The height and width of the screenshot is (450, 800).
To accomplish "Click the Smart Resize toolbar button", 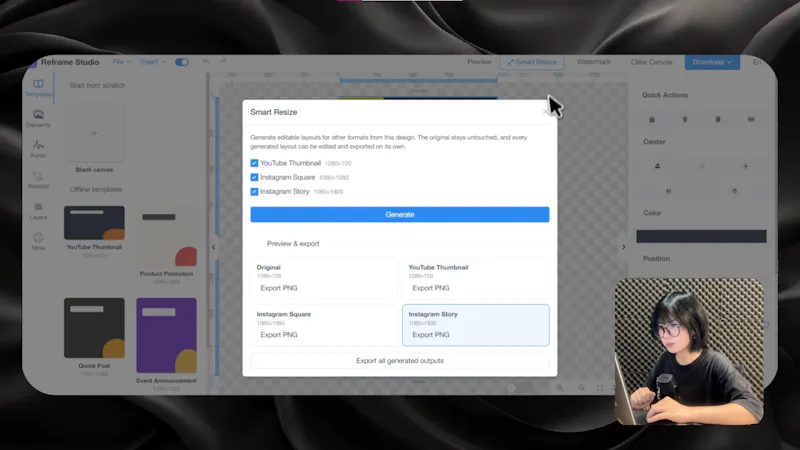I will [532, 62].
